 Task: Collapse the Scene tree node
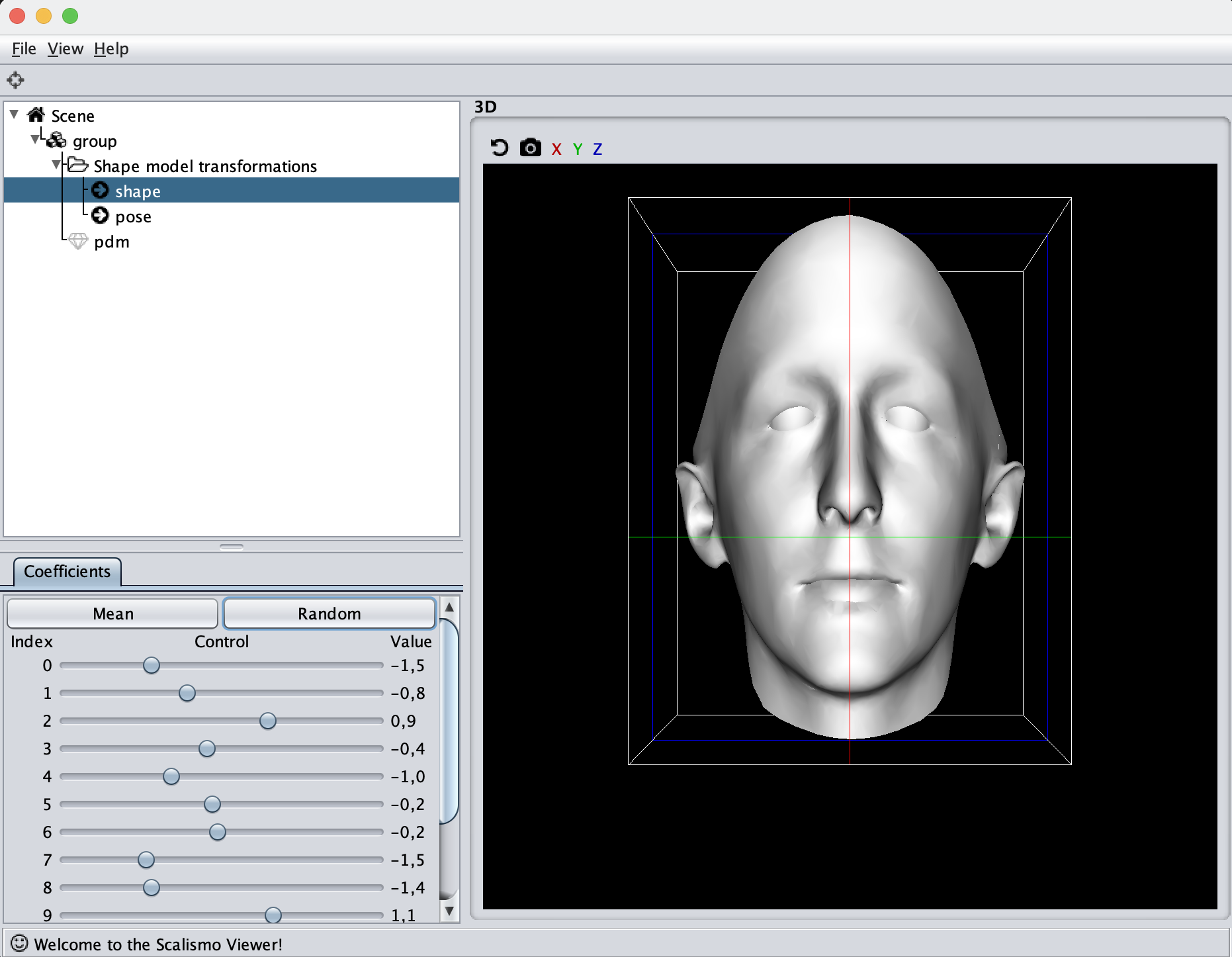coord(14,114)
